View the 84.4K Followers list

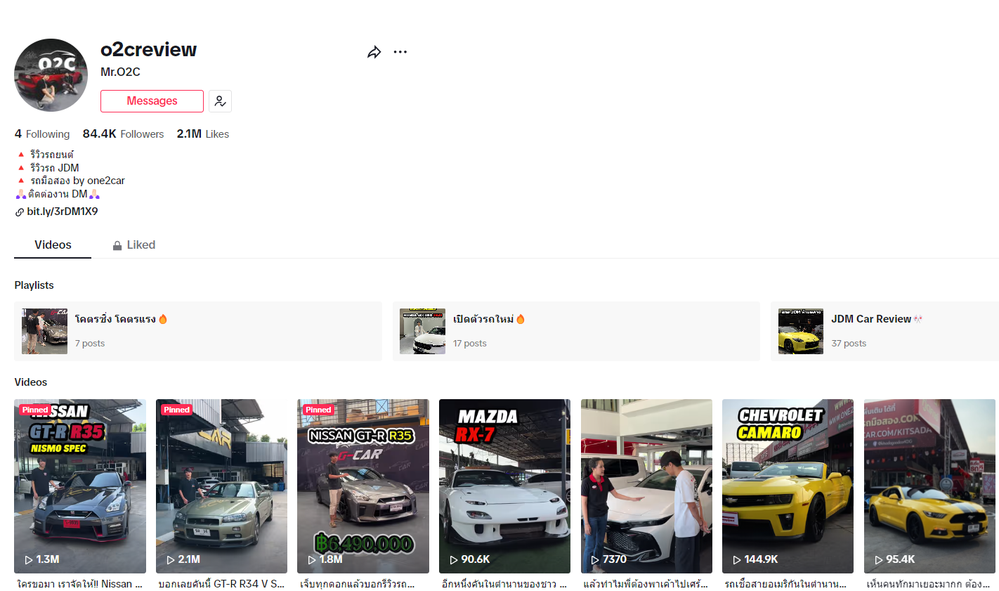click(123, 133)
